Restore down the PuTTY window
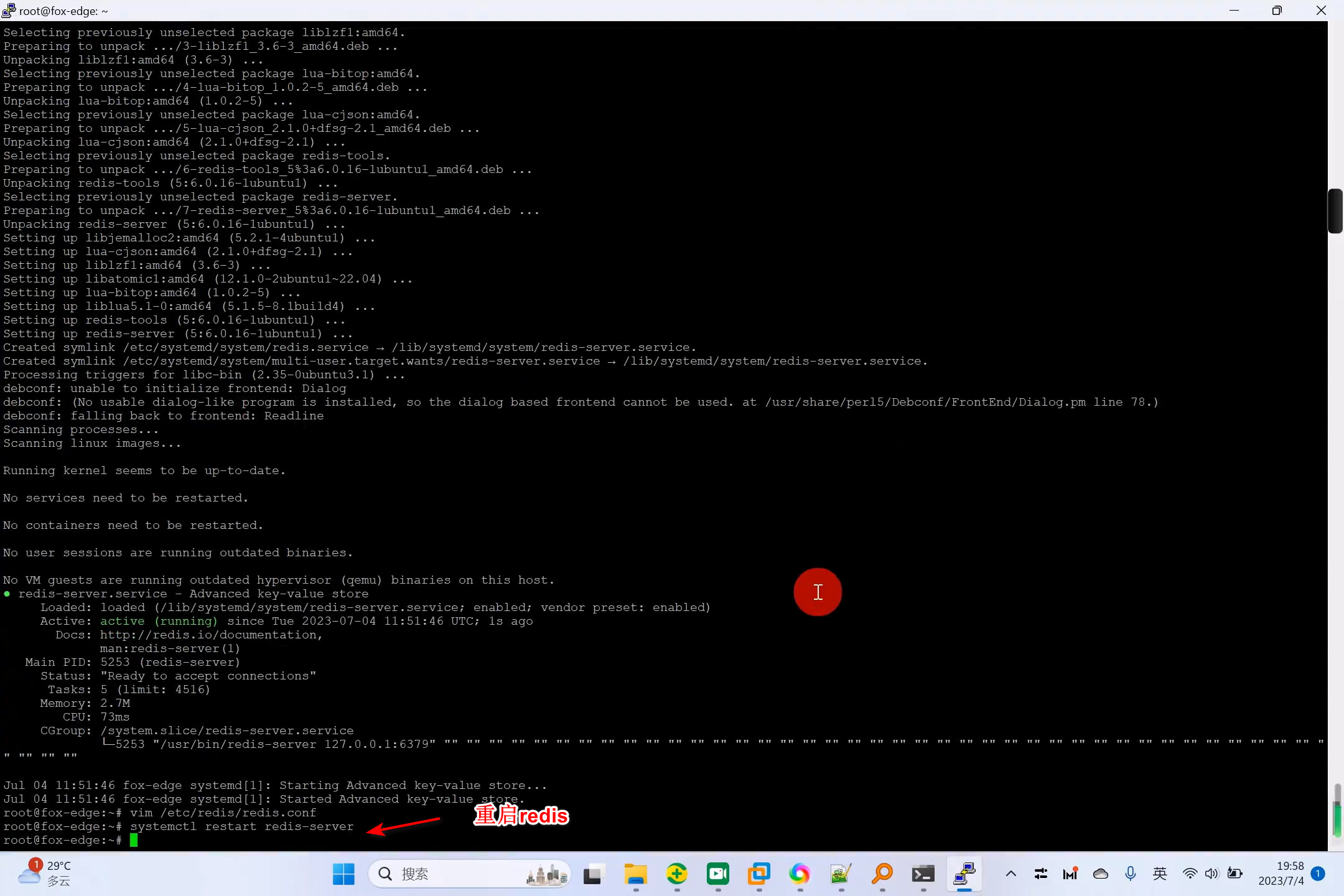1344x896 pixels. click(x=1277, y=11)
